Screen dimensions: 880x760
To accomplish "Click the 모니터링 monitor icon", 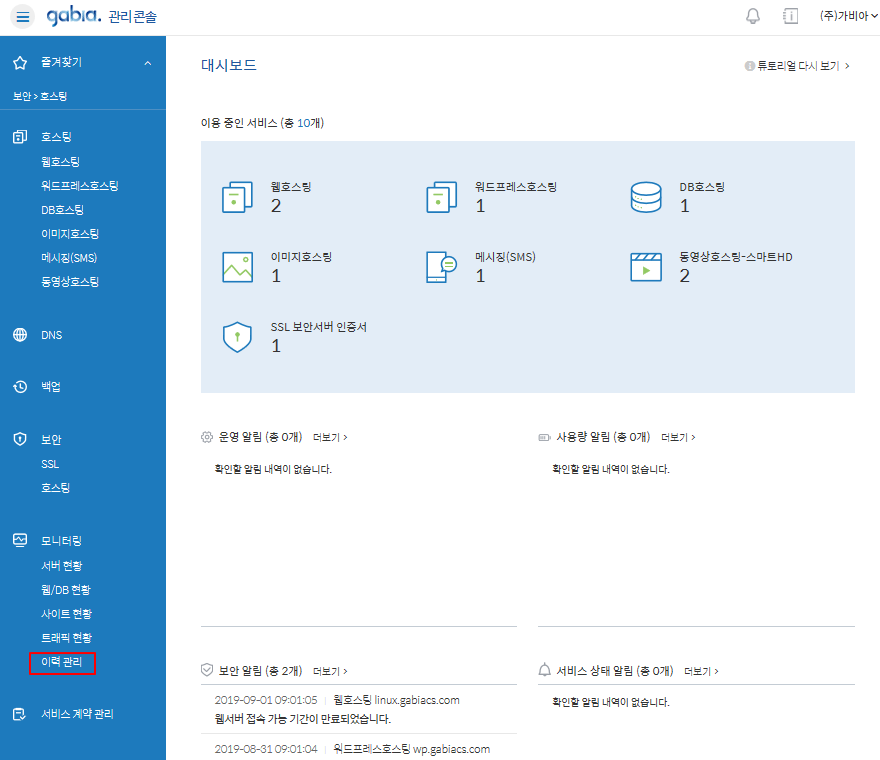I will (x=20, y=540).
